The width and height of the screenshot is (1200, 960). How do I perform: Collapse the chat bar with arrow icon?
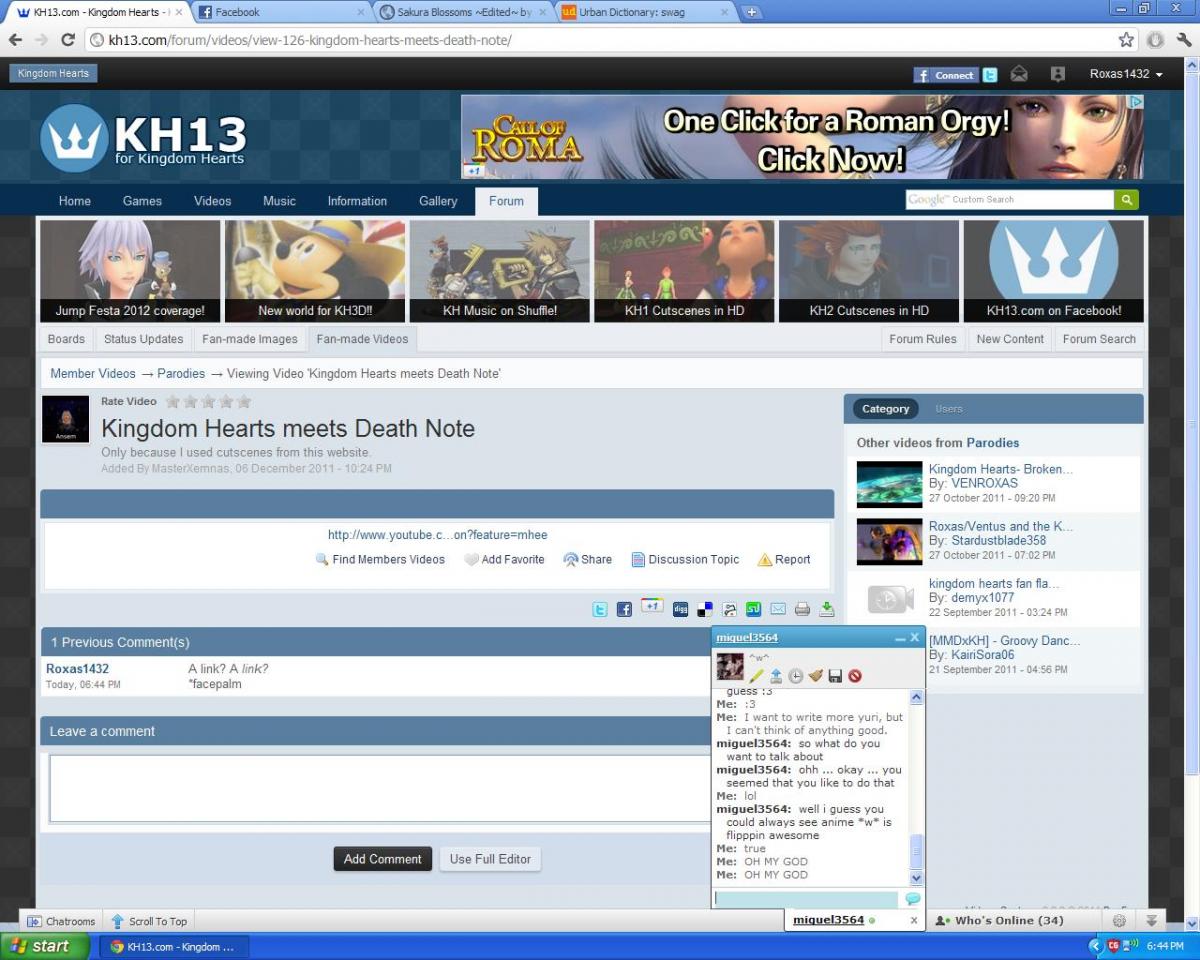pos(1152,921)
